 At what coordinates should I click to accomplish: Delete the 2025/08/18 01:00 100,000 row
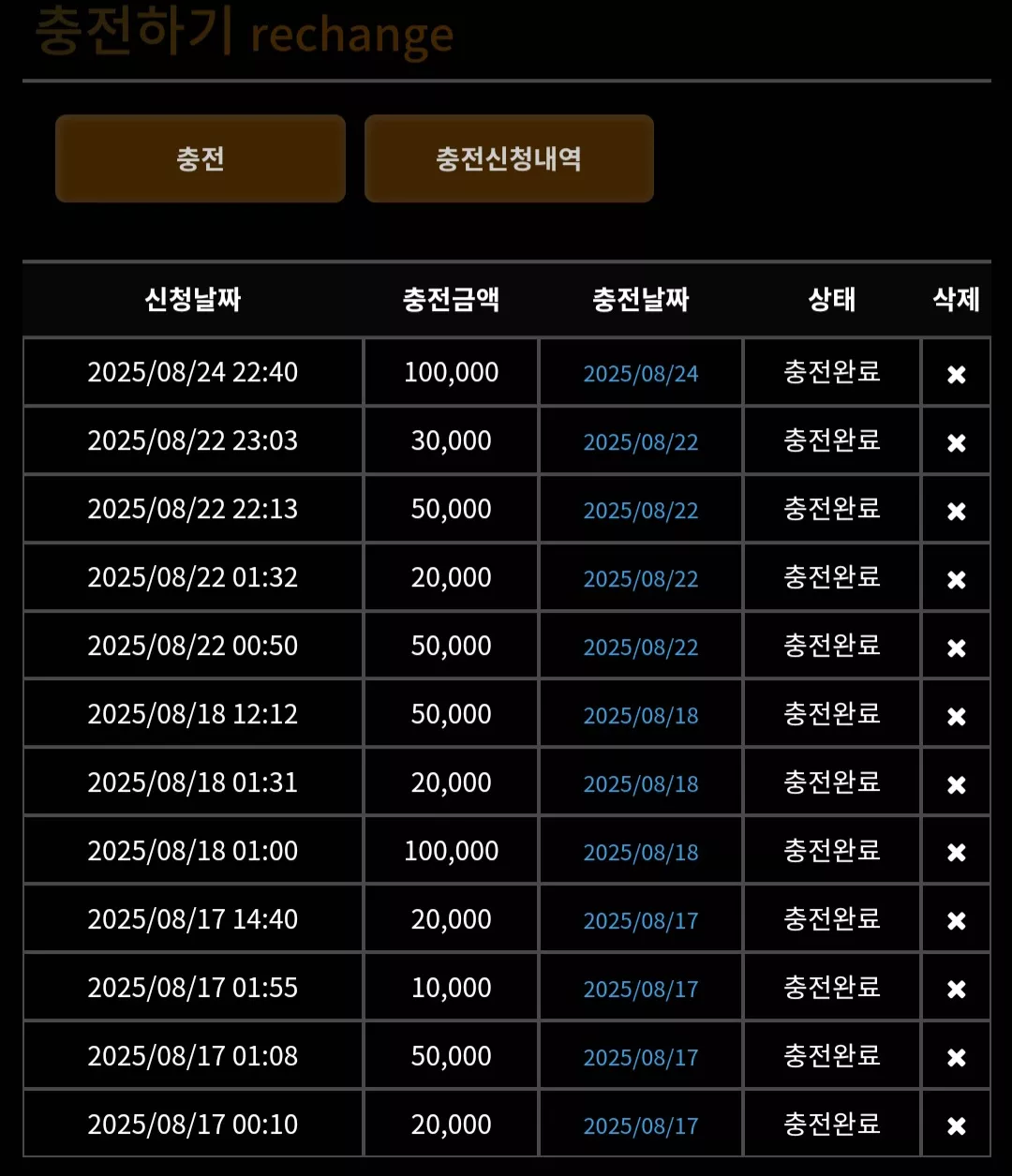(956, 853)
